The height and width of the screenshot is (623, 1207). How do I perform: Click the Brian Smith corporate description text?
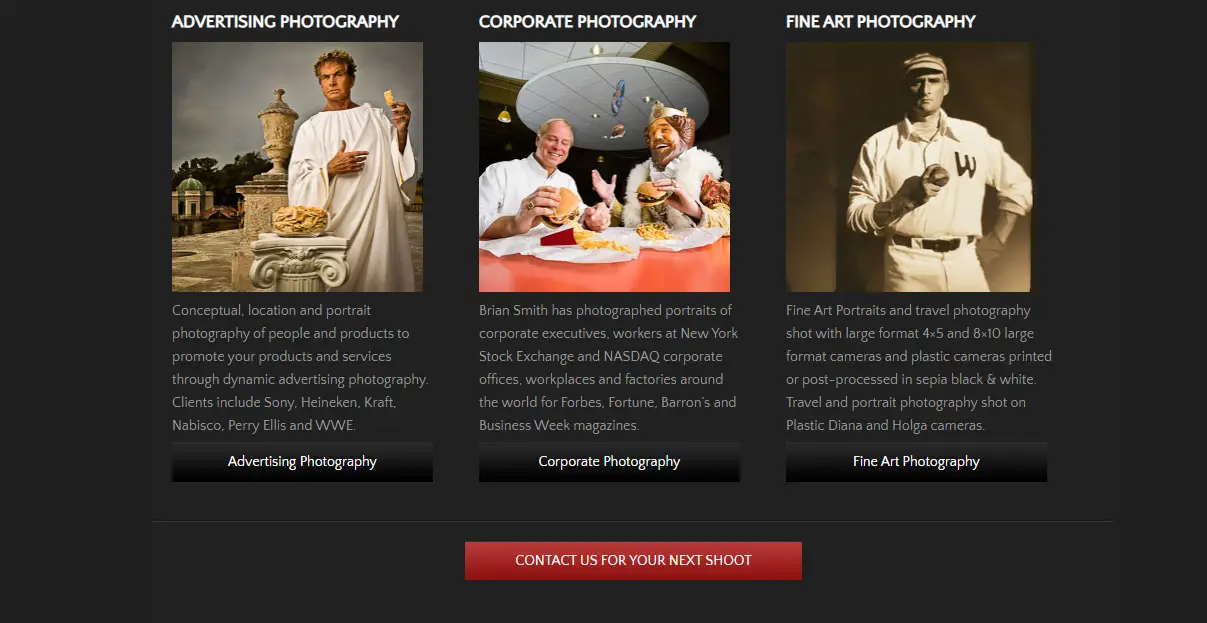point(608,368)
